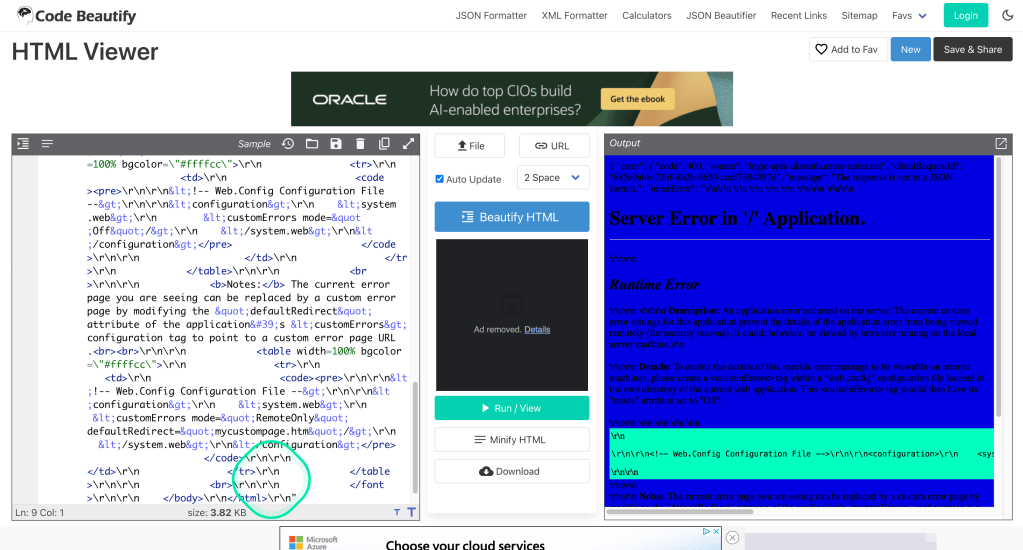Click Minify HTML button
Image resolution: width=1023 pixels, height=550 pixels.
point(512,440)
